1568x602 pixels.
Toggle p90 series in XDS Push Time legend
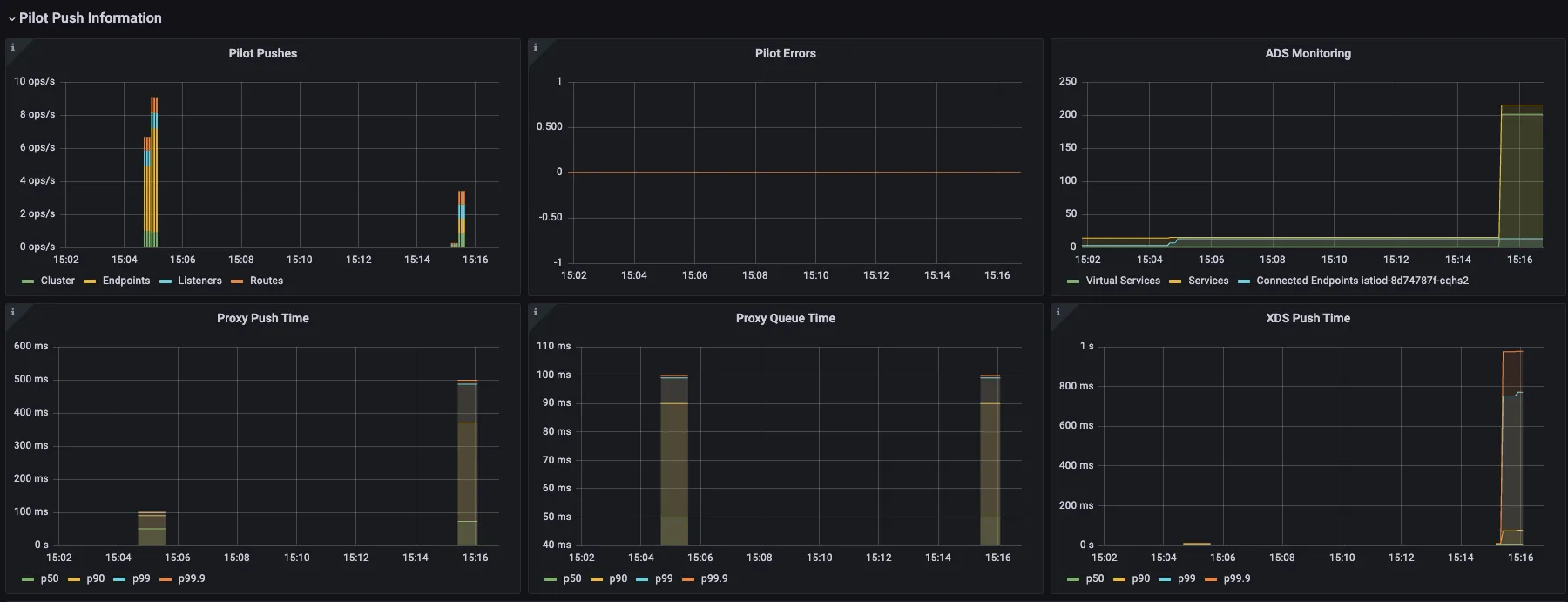point(1140,578)
